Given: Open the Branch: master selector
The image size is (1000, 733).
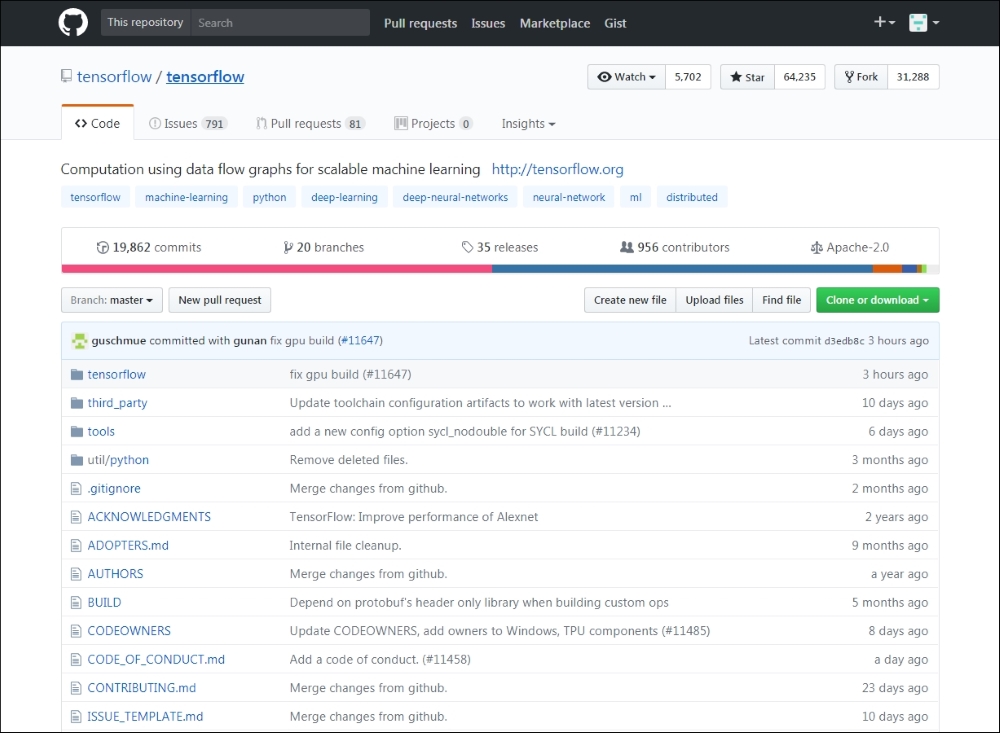Looking at the screenshot, I should pos(112,300).
